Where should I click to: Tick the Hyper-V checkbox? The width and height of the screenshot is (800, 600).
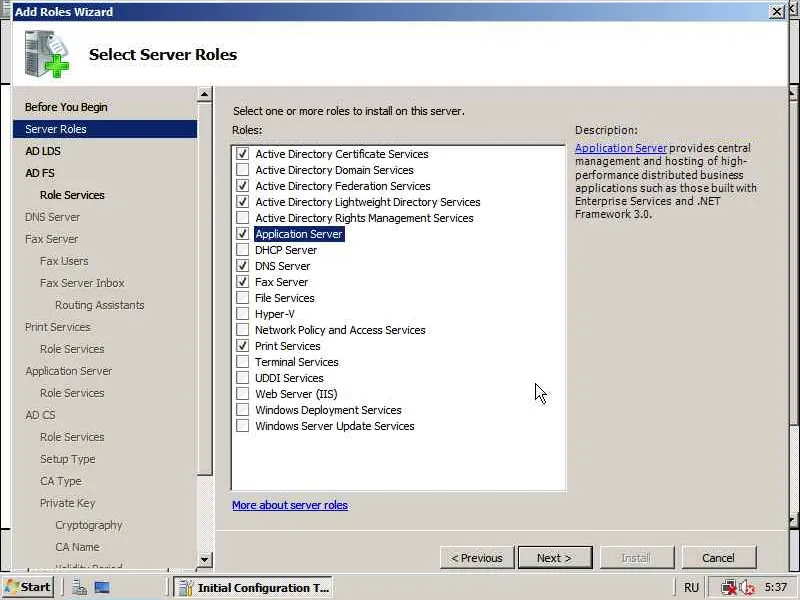tap(242, 314)
